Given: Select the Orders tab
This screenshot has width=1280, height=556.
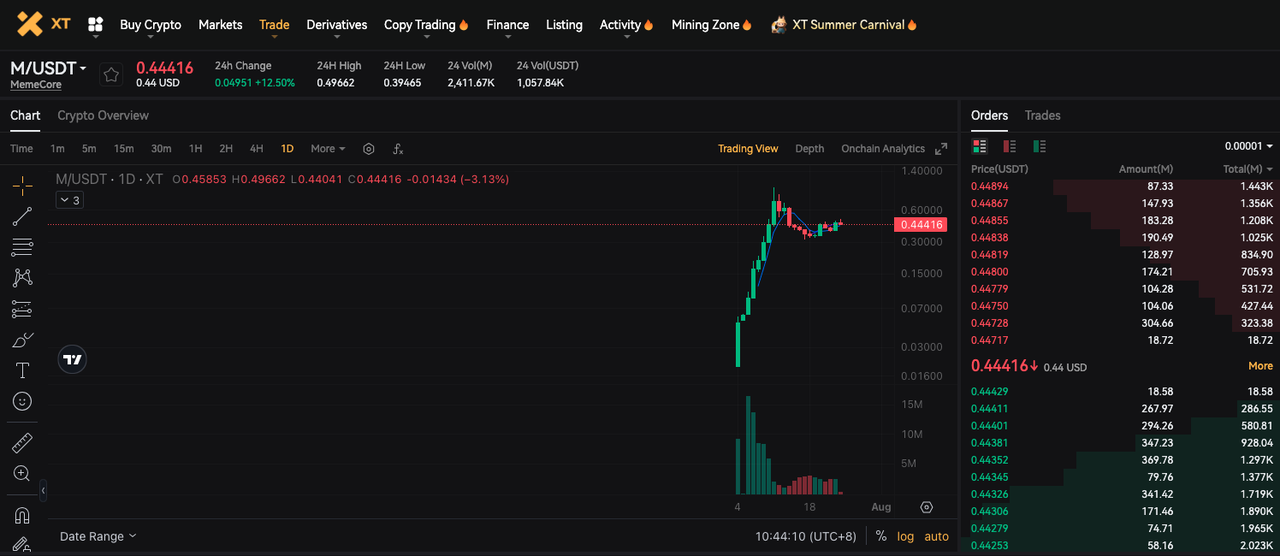Looking at the screenshot, I should click(x=990, y=115).
